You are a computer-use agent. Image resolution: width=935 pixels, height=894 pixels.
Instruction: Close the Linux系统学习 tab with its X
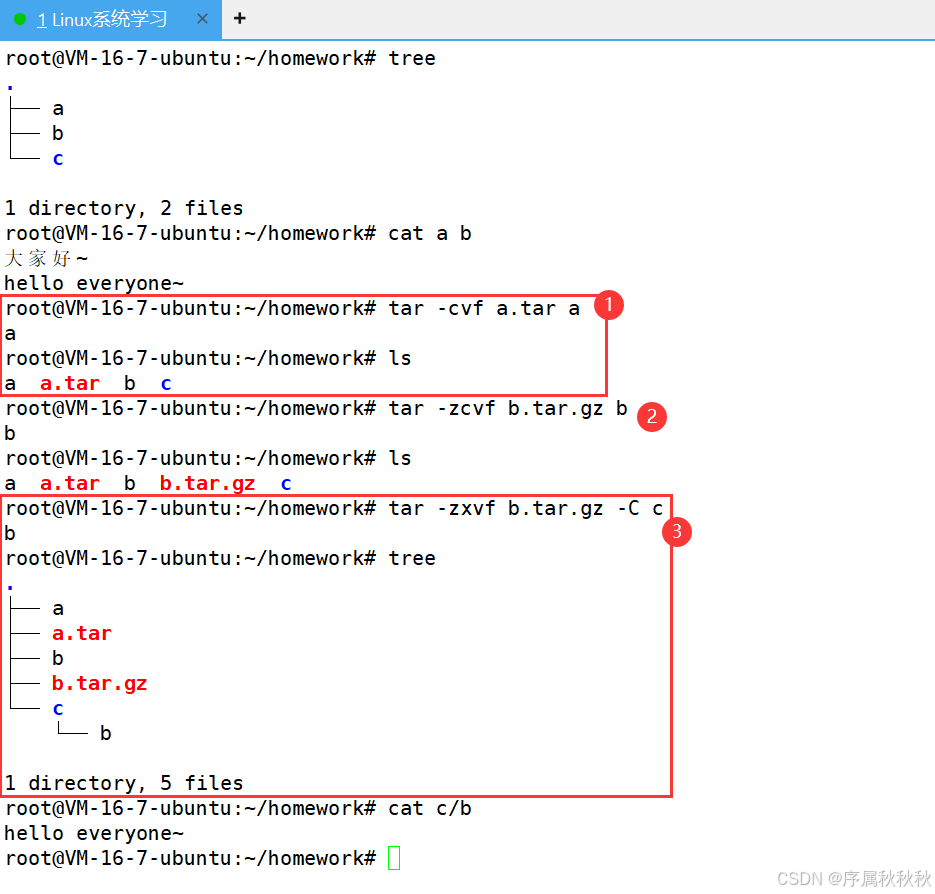pyautogui.click(x=202, y=19)
